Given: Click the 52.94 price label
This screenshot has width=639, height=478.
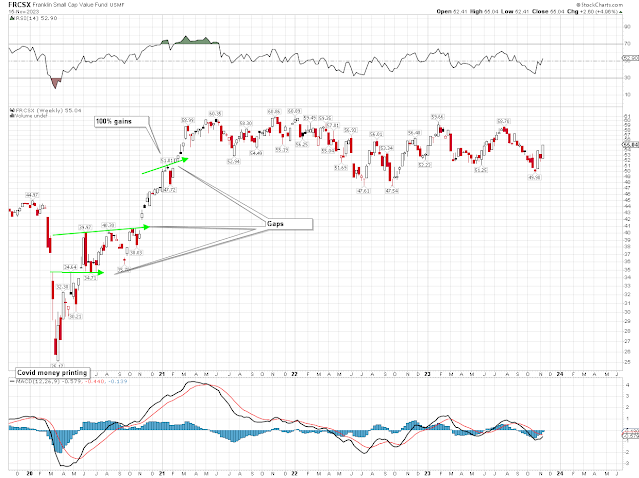Looking at the screenshot, I should 234,161.
